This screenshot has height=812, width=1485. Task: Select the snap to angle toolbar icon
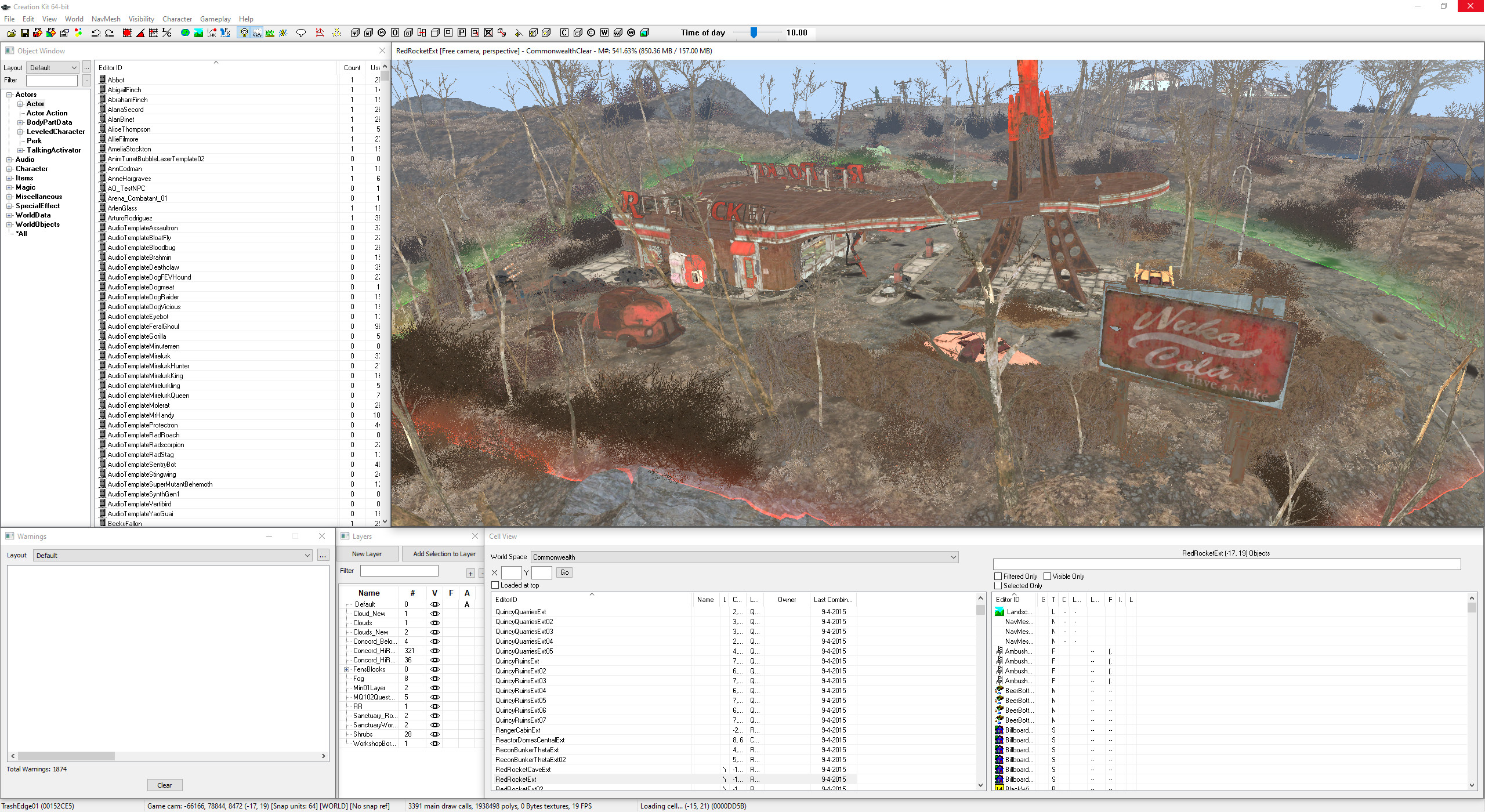click(140, 33)
